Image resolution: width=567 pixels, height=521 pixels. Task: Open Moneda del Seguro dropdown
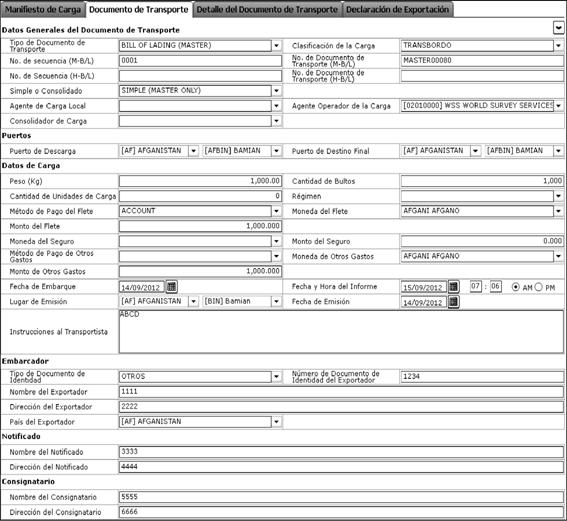click(x=276, y=241)
